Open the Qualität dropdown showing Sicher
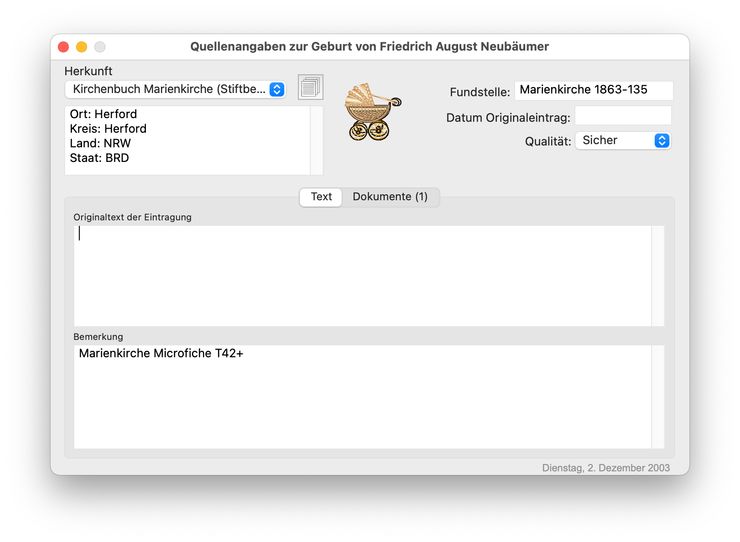 (622, 141)
